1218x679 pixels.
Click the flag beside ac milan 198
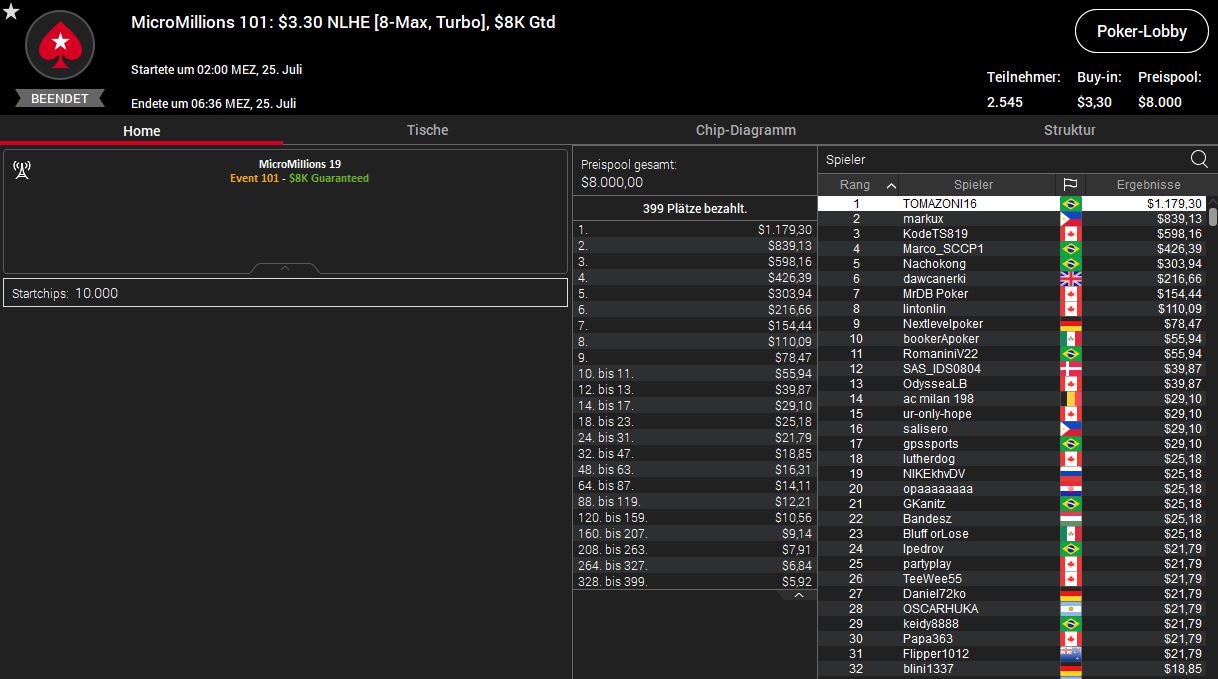pos(1070,399)
